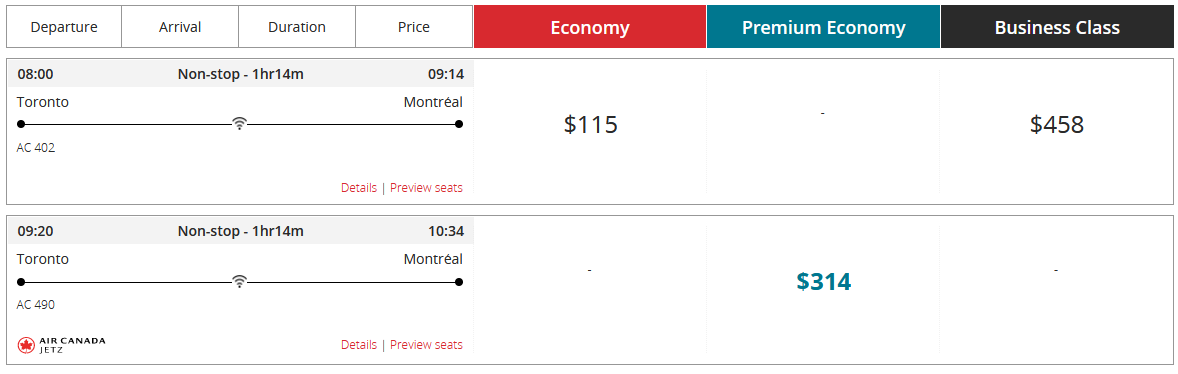Click the 09:20 Non-stop flight header
Image resolution: width=1178 pixels, height=374 pixels.
240,231
